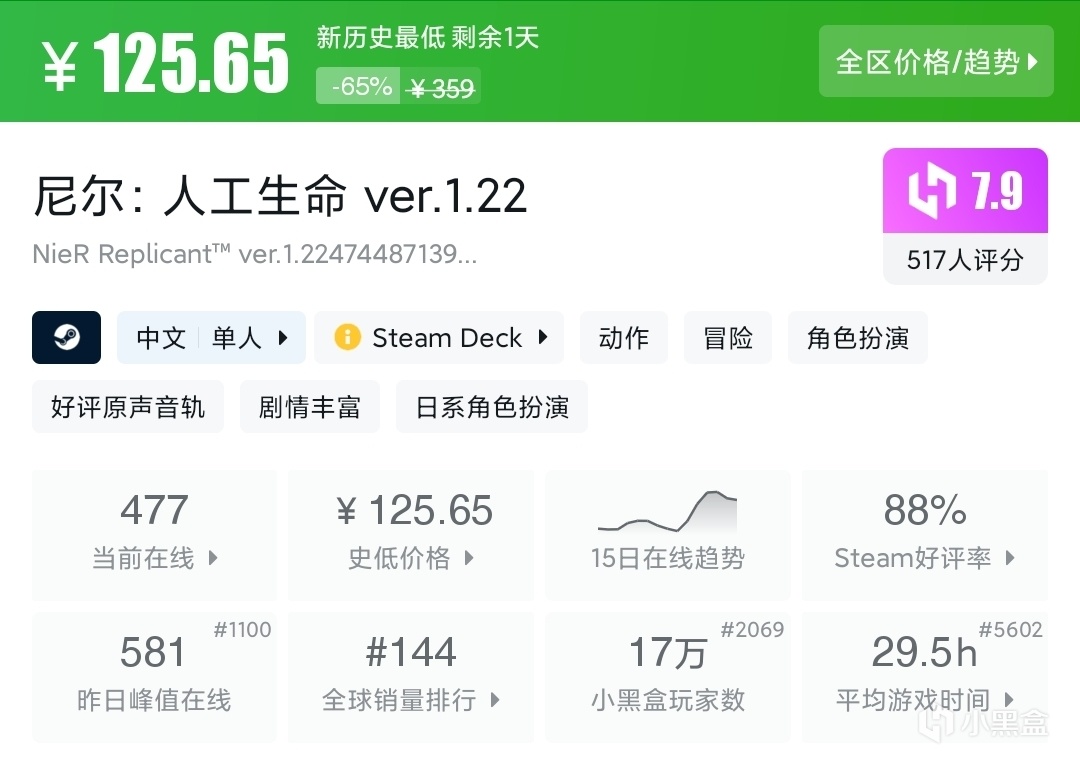Tap the 好评原声音轨 tag
1080x762 pixels.
click(128, 407)
